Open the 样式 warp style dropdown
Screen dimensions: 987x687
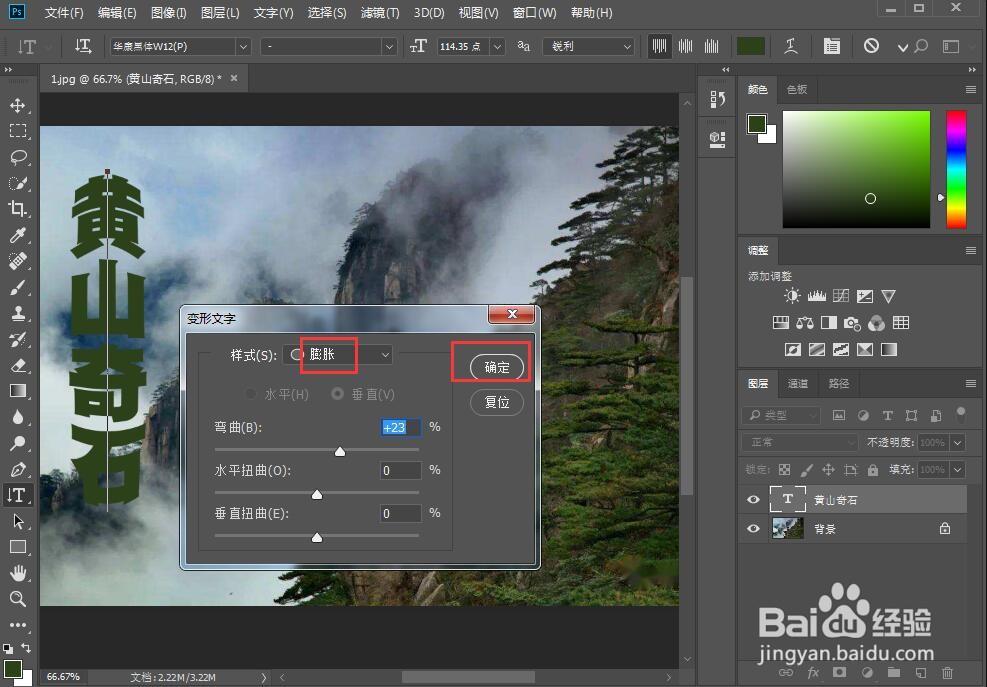pyautogui.click(x=338, y=355)
